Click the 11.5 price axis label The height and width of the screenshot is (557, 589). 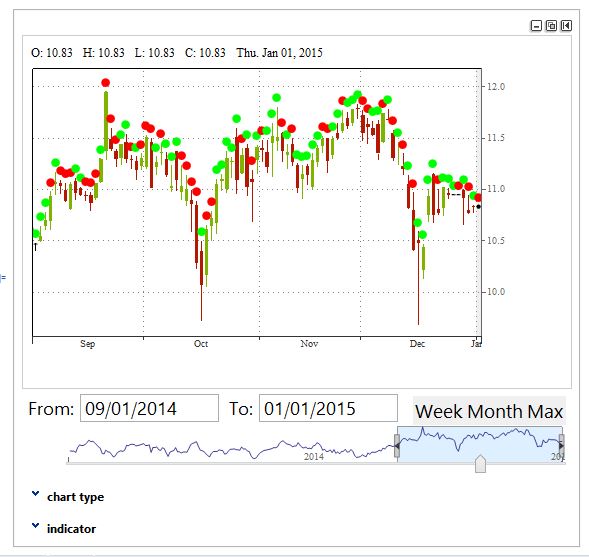[496, 138]
